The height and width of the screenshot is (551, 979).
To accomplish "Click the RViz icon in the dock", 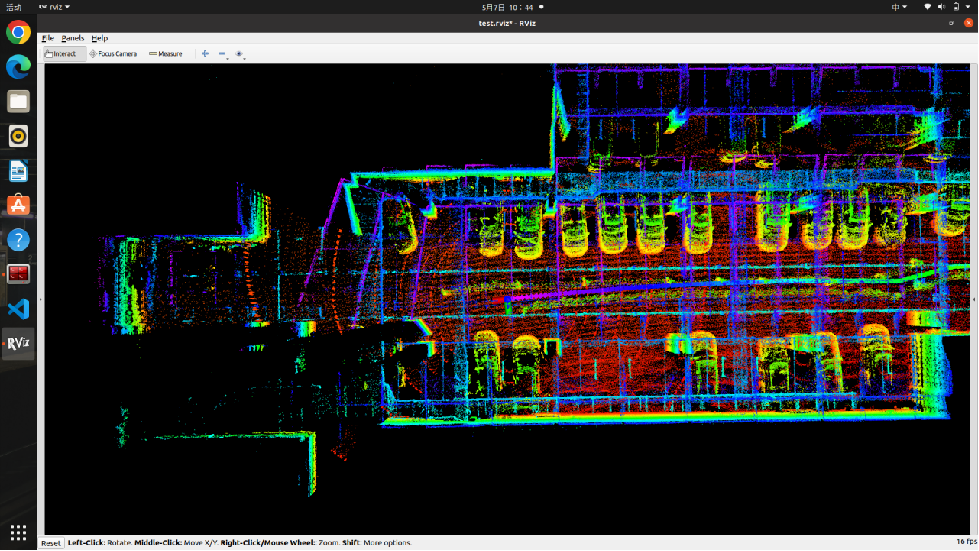I will (x=18, y=344).
